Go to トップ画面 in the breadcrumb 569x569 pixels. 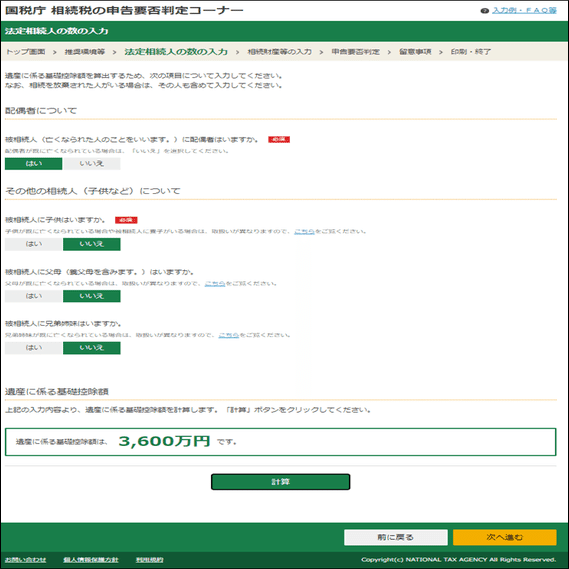coord(25,52)
